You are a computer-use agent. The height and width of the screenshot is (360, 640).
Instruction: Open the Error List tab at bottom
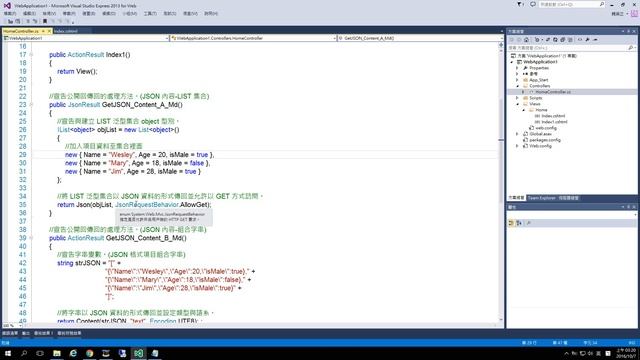10,333
